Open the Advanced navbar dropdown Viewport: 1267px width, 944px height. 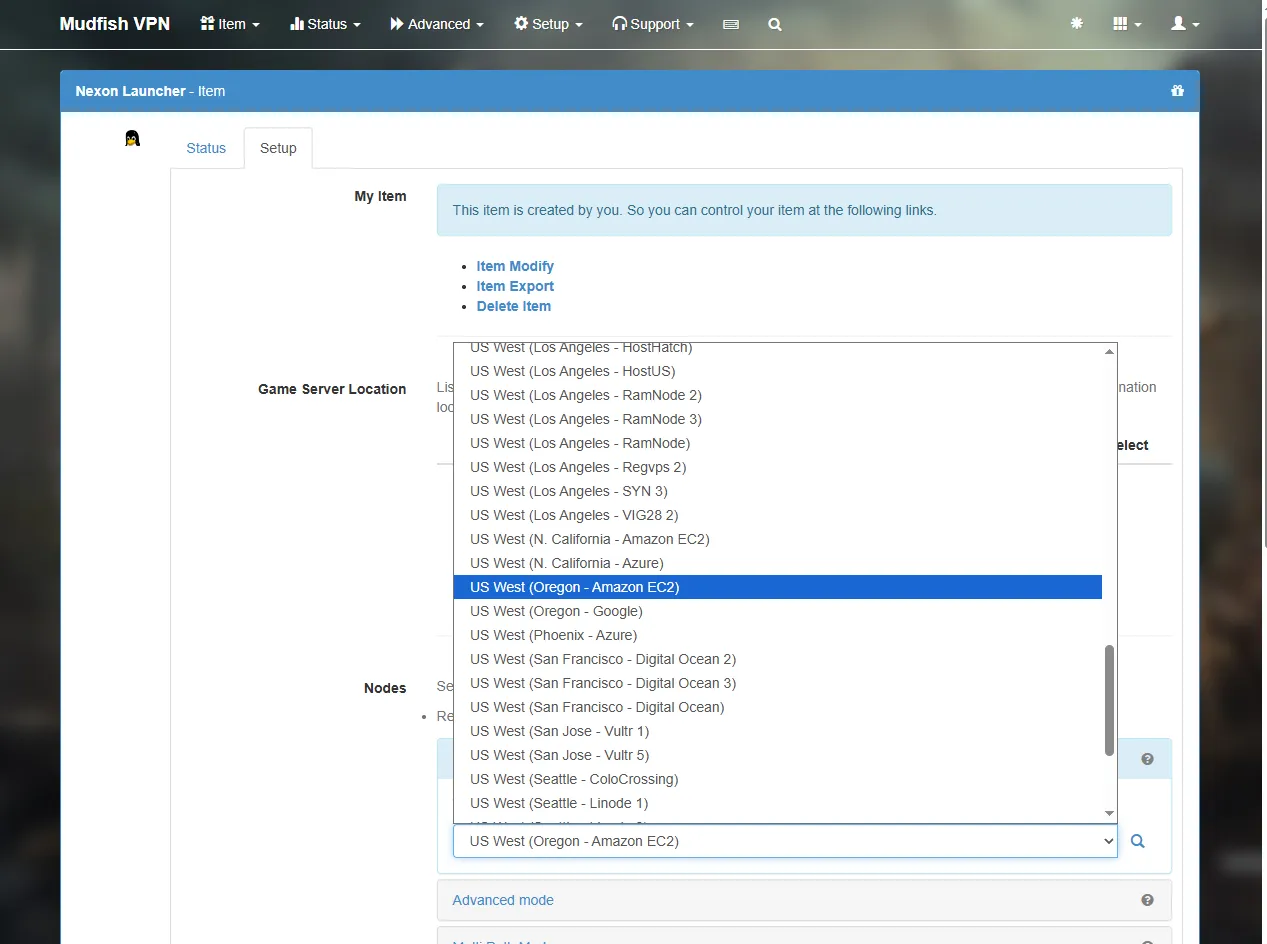point(437,24)
